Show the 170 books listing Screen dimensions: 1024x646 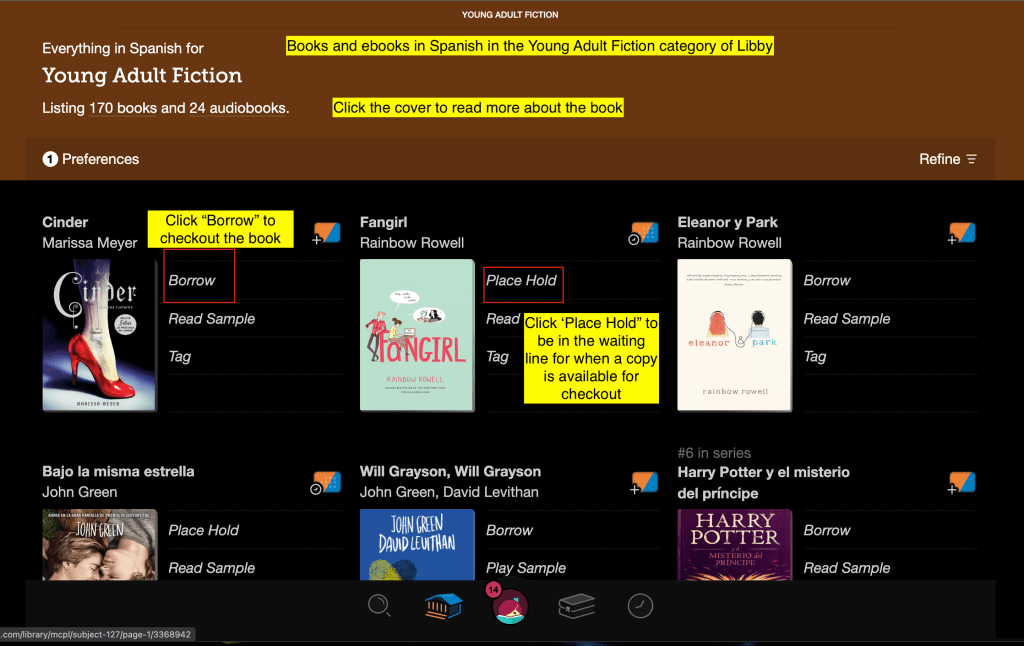pyautogui.click(x=123, y=108)
